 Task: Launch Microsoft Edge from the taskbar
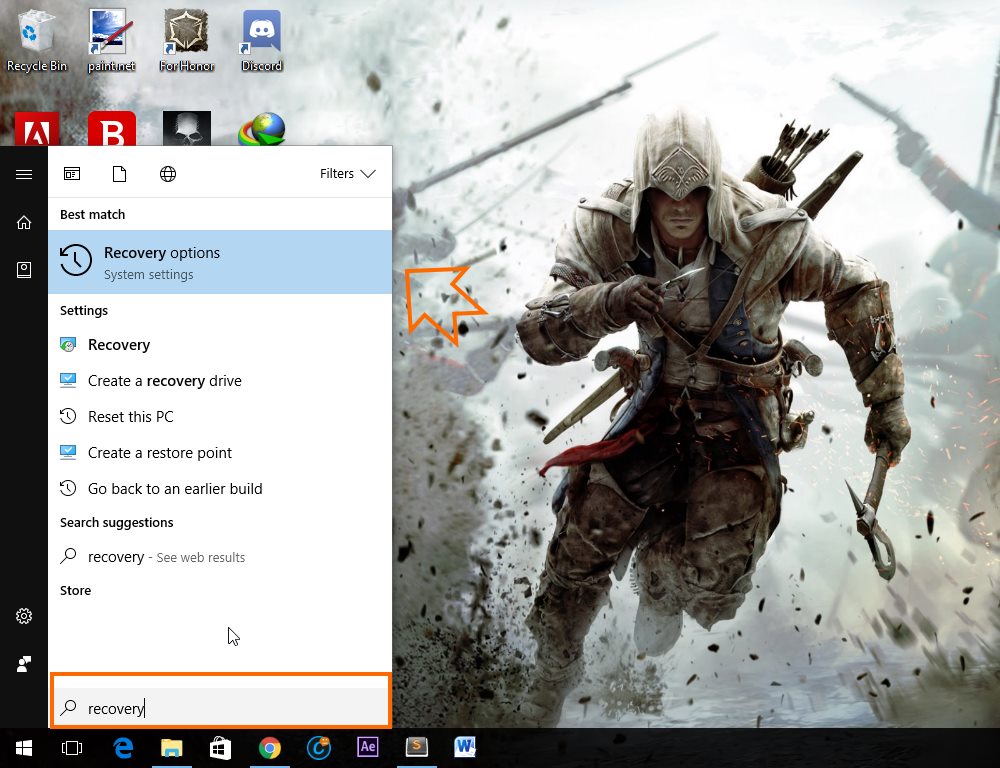(123, 748)
